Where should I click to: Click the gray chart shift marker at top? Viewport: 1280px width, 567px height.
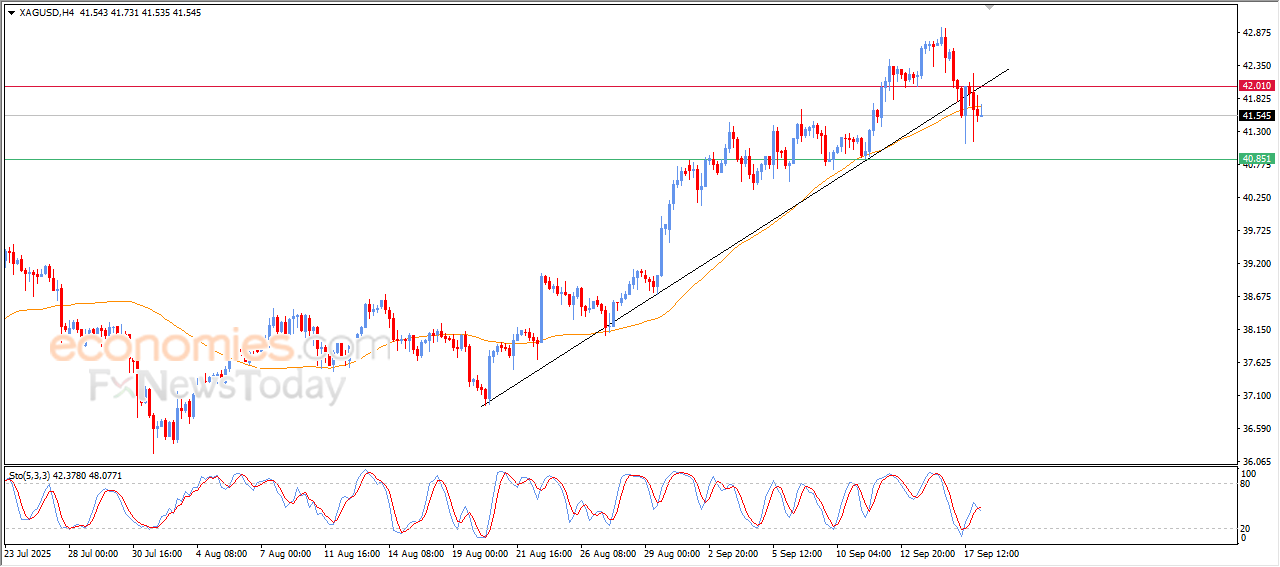990,7
